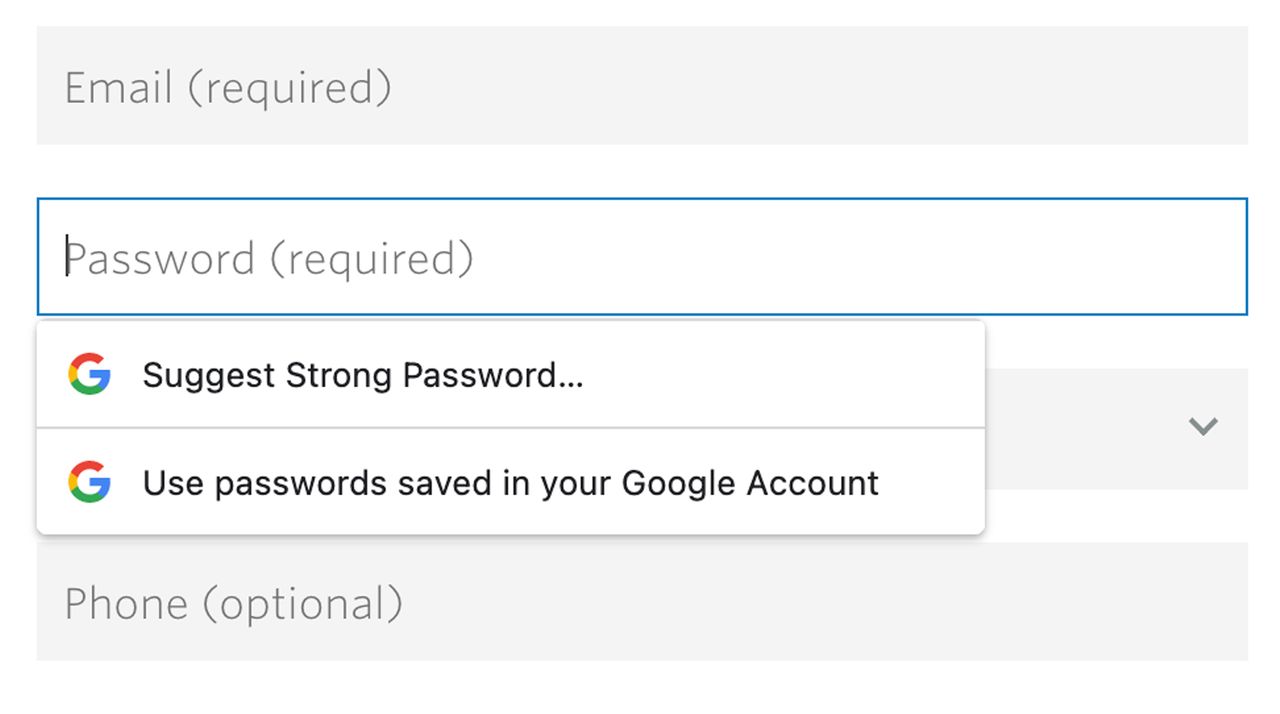Click the down-pointing chevron icon at right
This screenshot has height=714, width=1280.
[x=1203, y=427]
